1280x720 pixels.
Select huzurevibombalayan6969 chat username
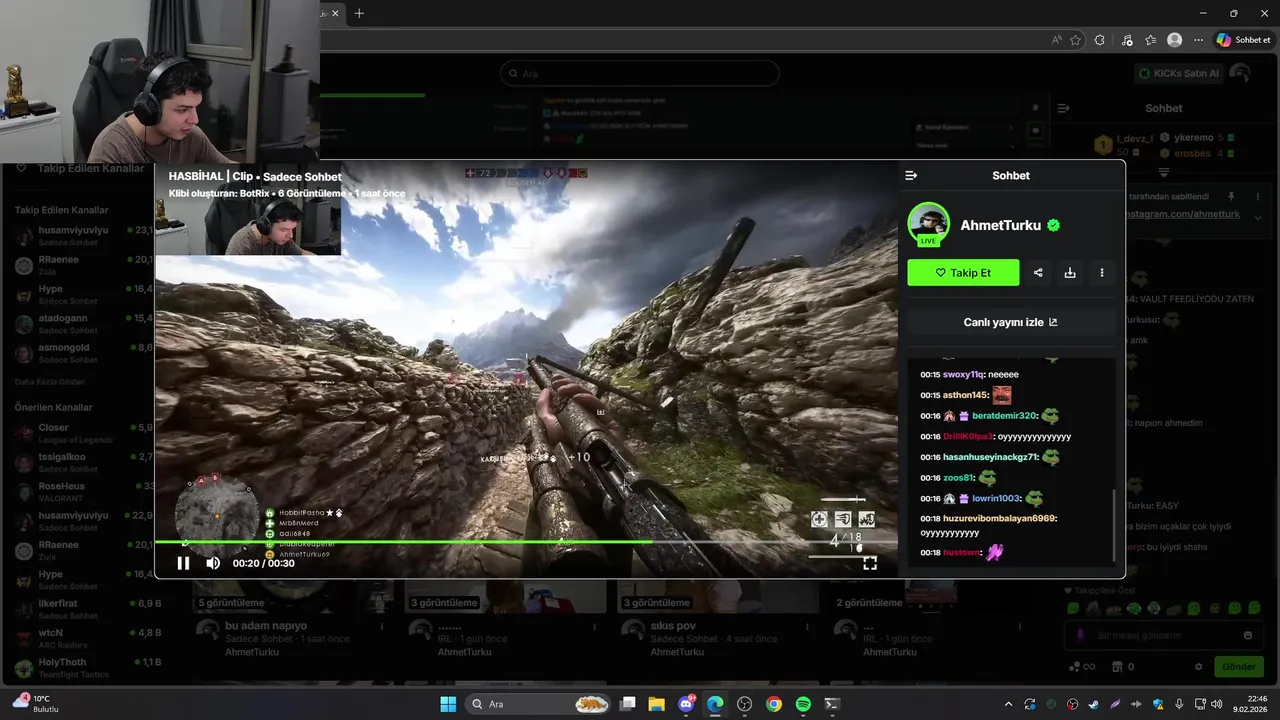[999, 518]
